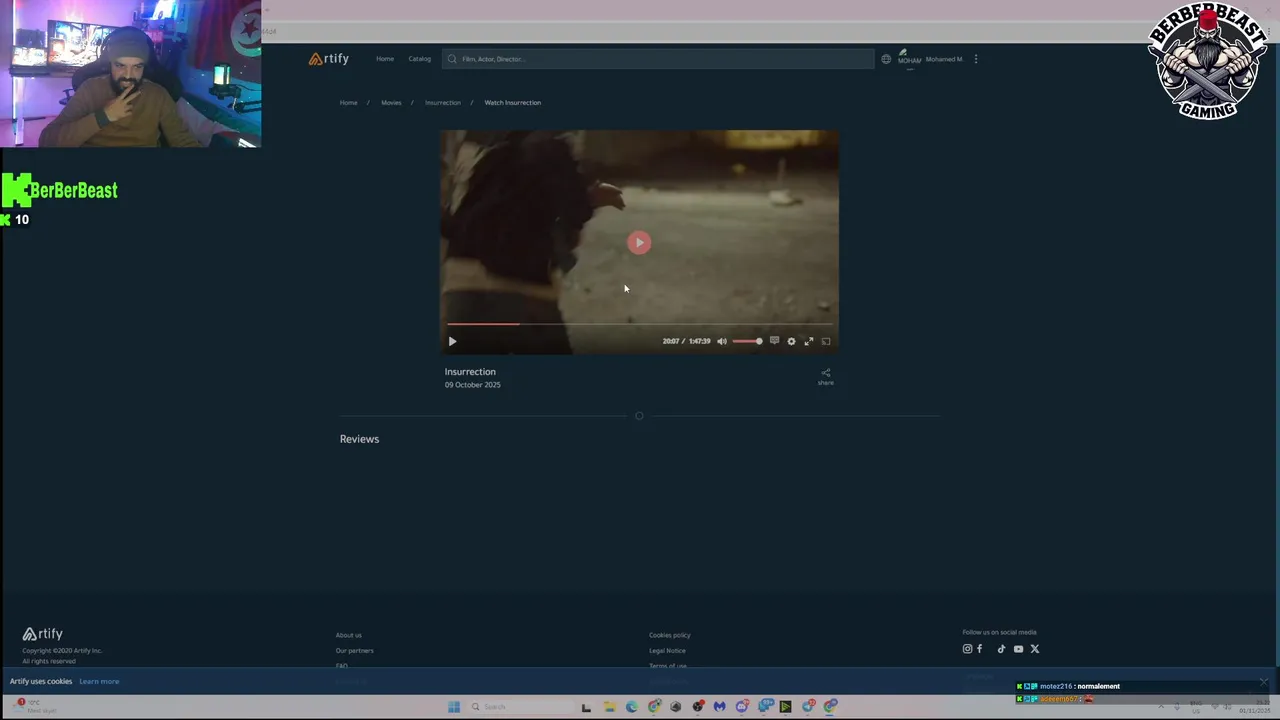Click the search magnifier icon in header

[452, 59]
